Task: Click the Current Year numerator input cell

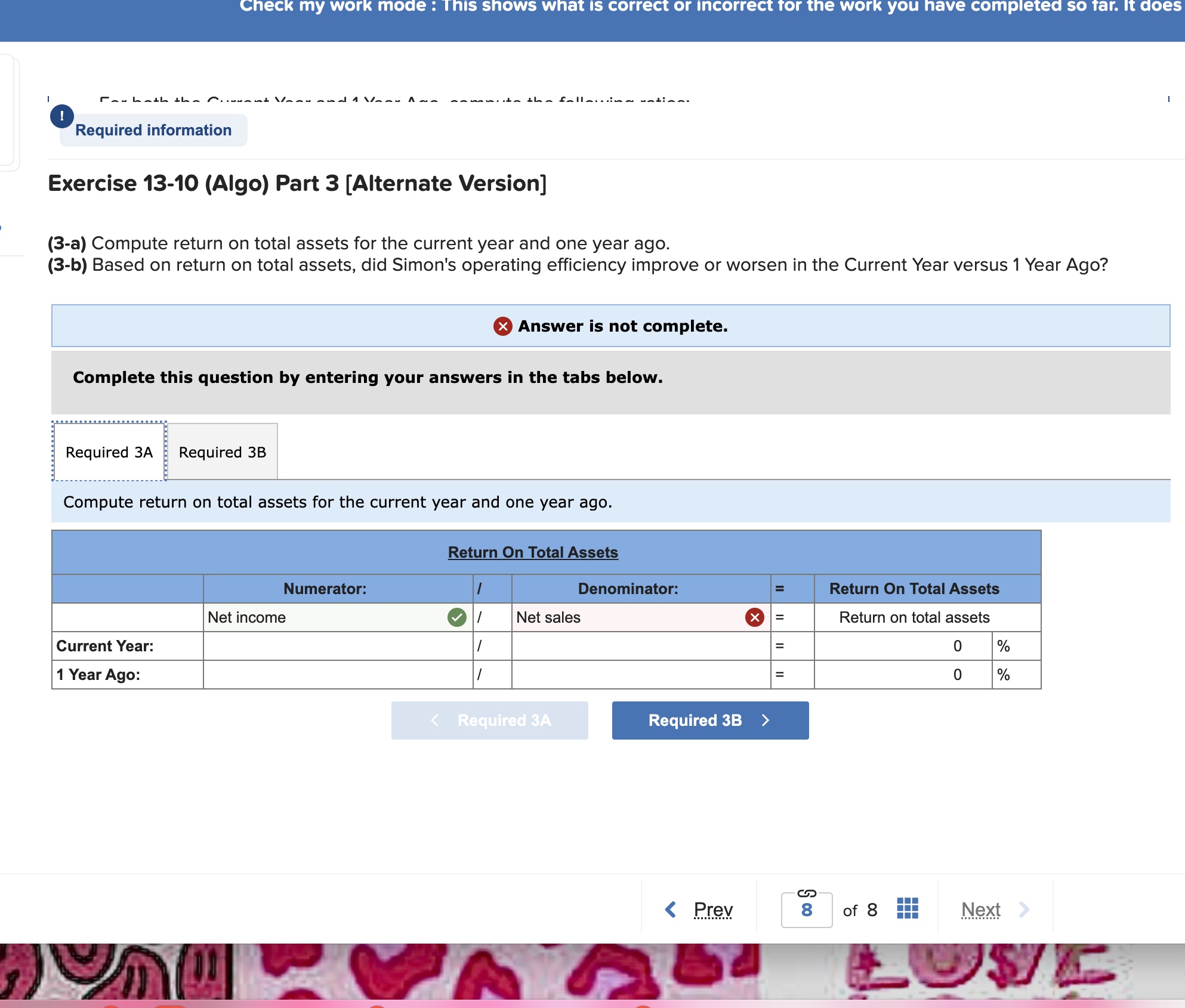Action: tap(337, 646)
